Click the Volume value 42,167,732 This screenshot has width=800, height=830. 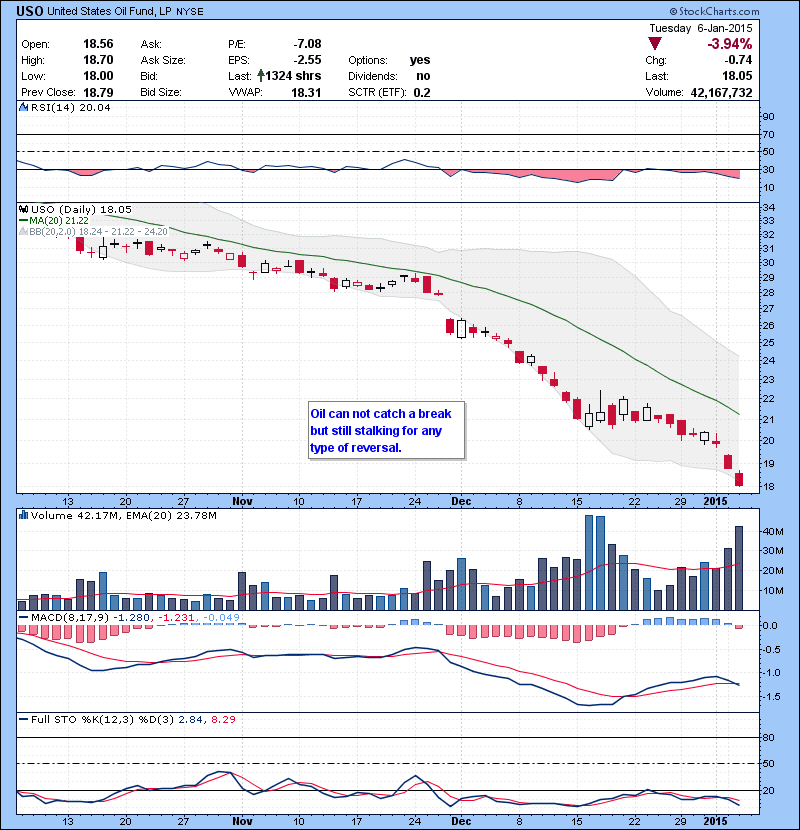(721, 93)
